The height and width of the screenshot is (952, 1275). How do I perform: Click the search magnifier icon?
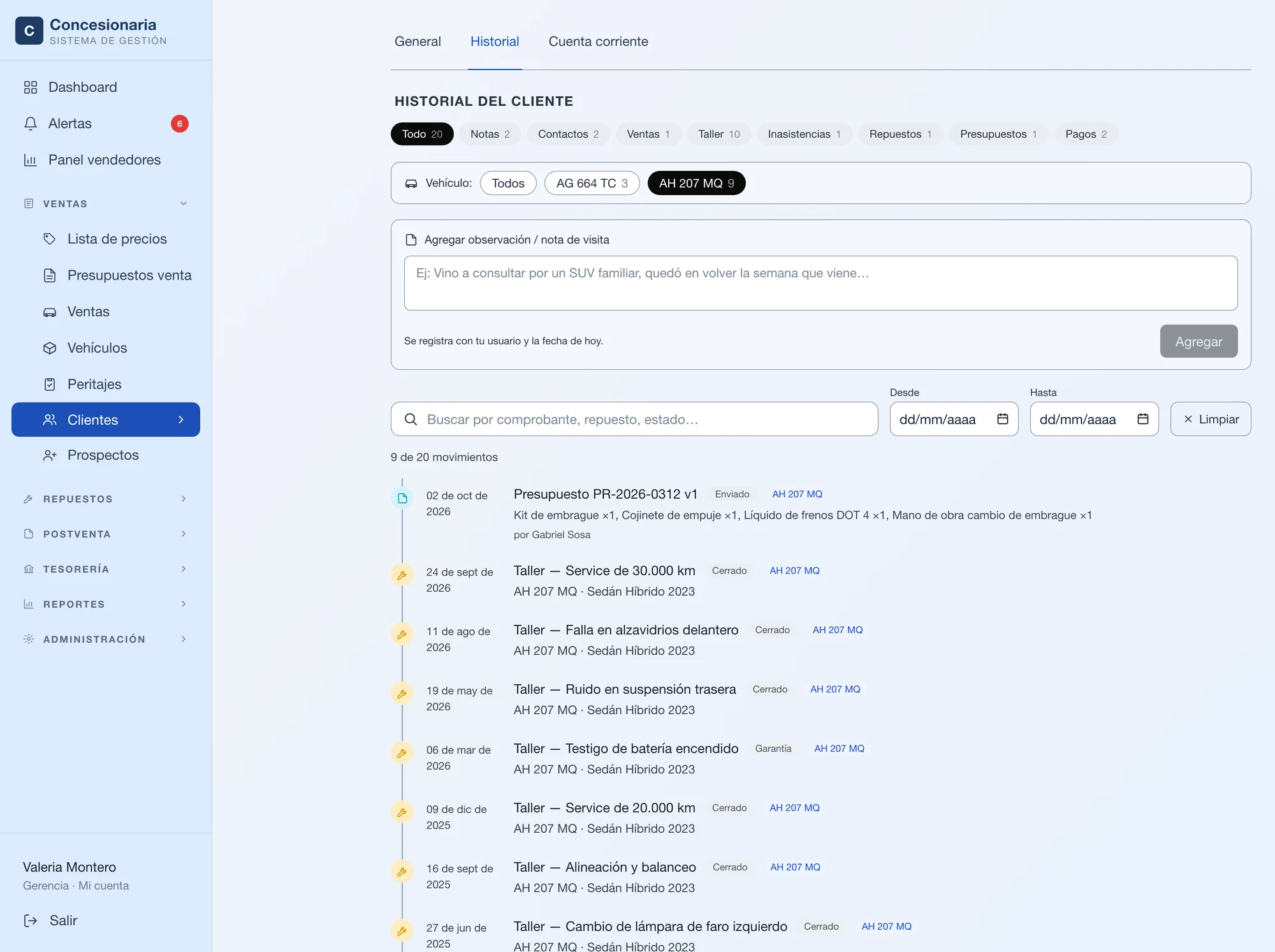411,419
